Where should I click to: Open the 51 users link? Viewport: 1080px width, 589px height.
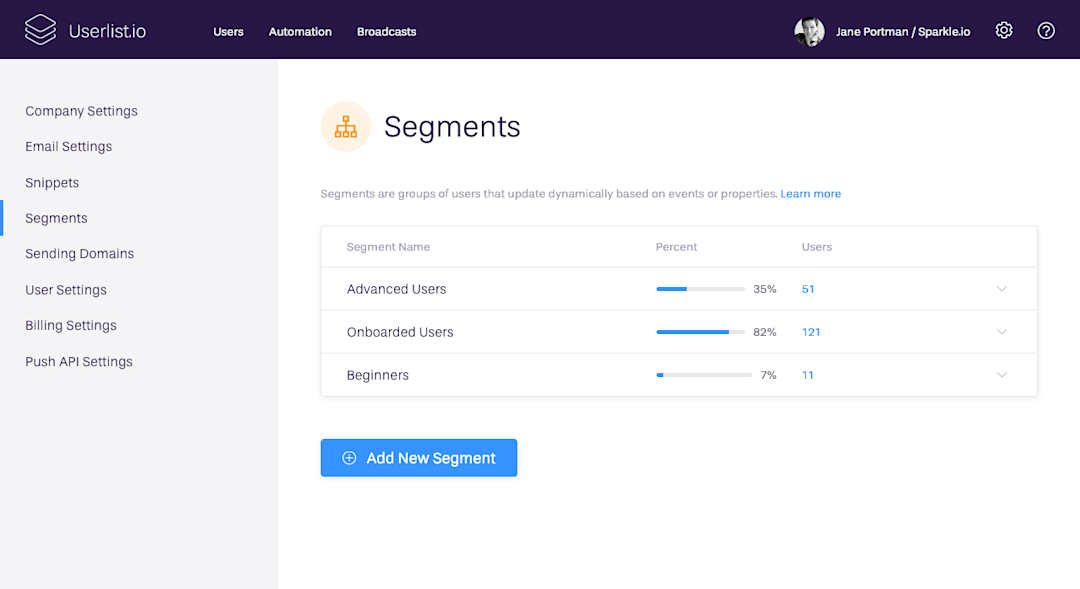(x=808, y=289)
